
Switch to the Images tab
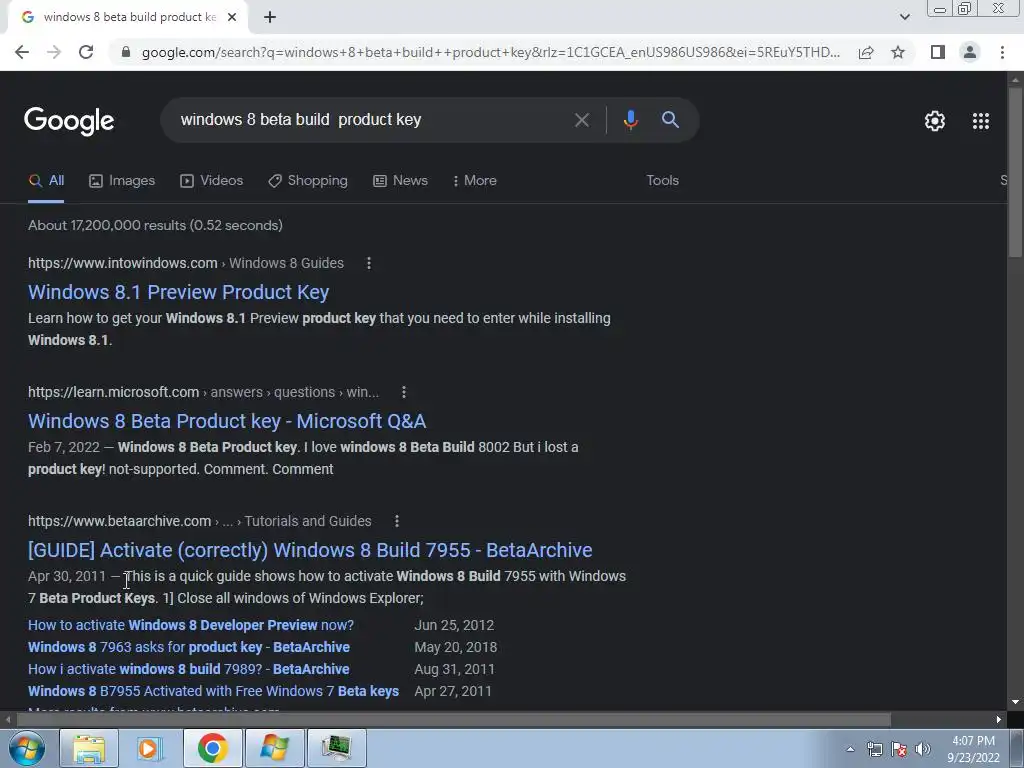click(122, 181)
